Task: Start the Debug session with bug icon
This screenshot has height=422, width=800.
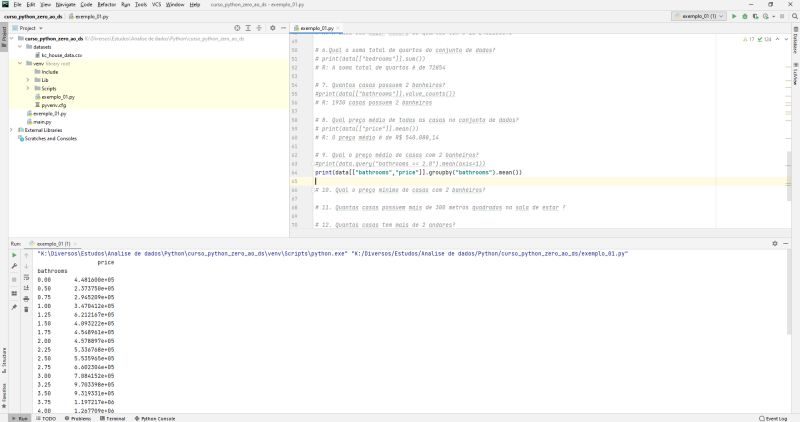Action: [745, 16]
